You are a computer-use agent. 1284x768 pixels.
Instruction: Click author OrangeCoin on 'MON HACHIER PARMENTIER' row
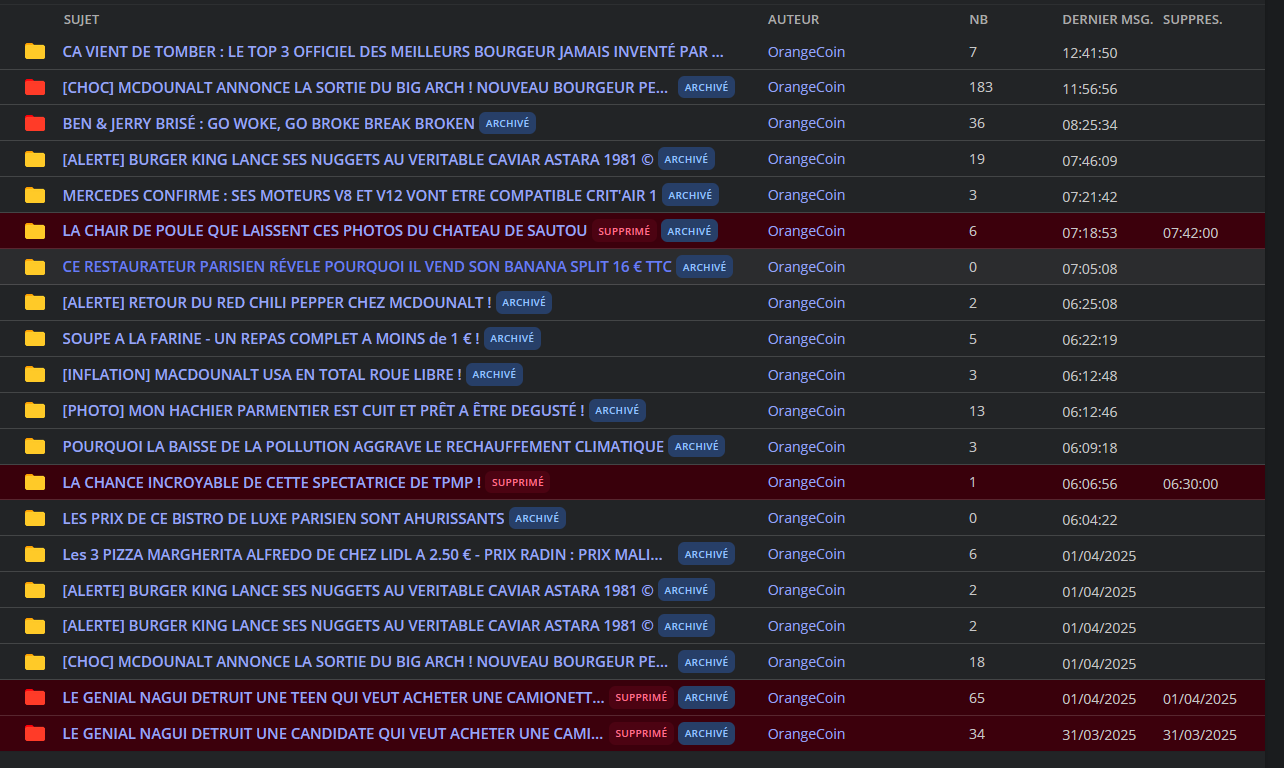coord(806,411)
